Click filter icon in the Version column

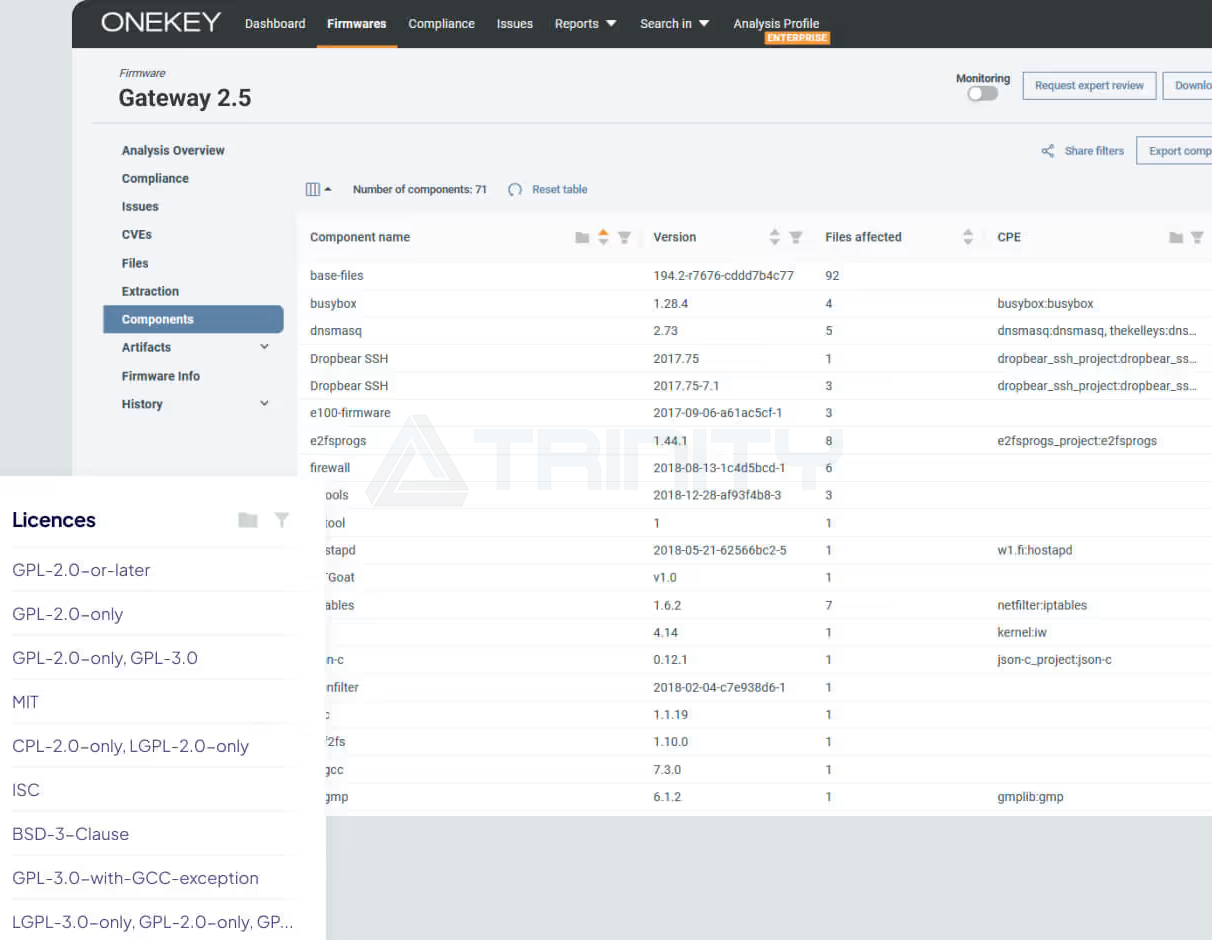coord(796,237)
